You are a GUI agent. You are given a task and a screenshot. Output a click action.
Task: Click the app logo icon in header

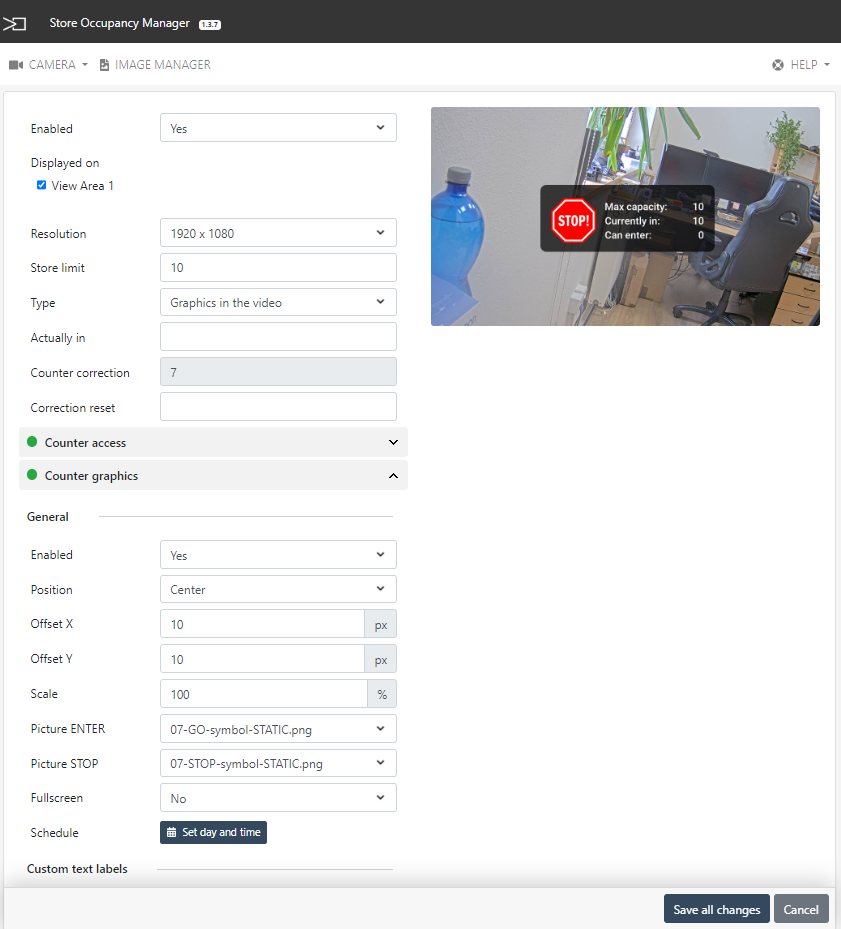point(14,24)
